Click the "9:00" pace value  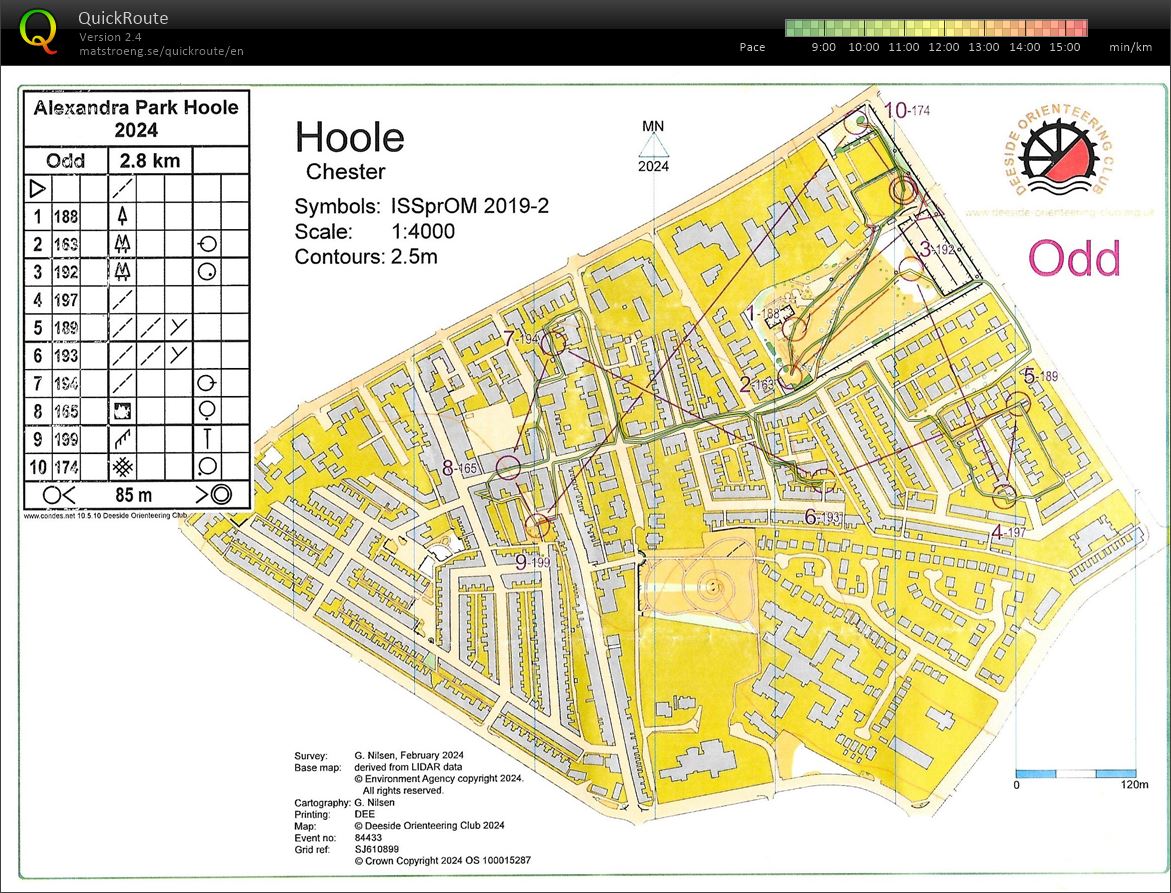[824, 47]
